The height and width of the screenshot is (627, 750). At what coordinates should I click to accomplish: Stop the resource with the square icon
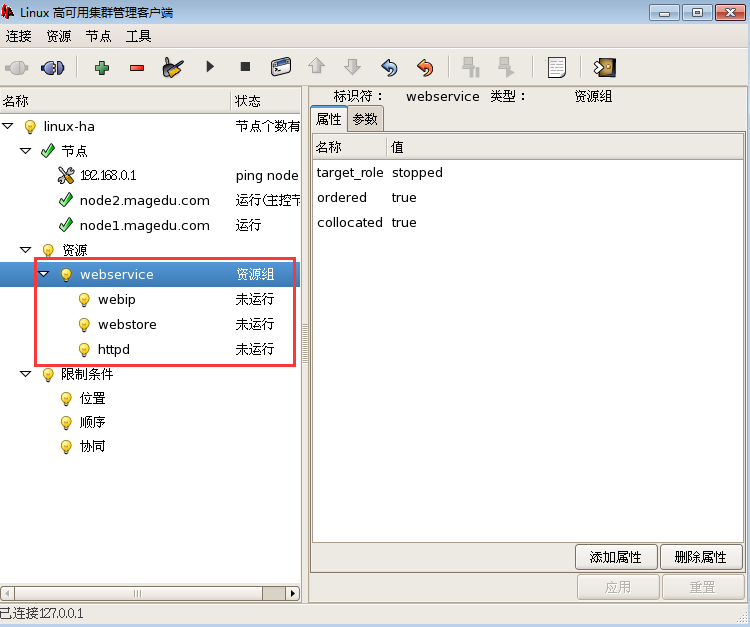tap(245, 67)
